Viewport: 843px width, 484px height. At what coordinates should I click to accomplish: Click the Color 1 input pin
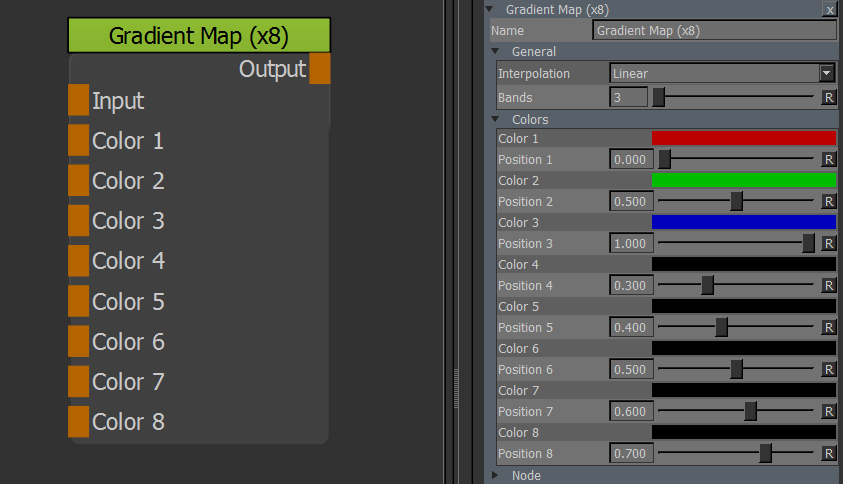78,140
